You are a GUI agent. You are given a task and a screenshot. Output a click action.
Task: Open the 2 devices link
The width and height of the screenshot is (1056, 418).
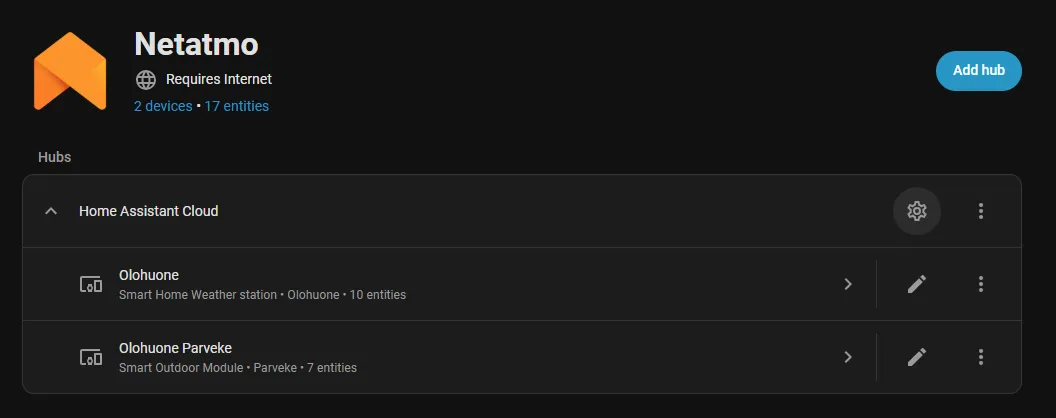(163, 106)
